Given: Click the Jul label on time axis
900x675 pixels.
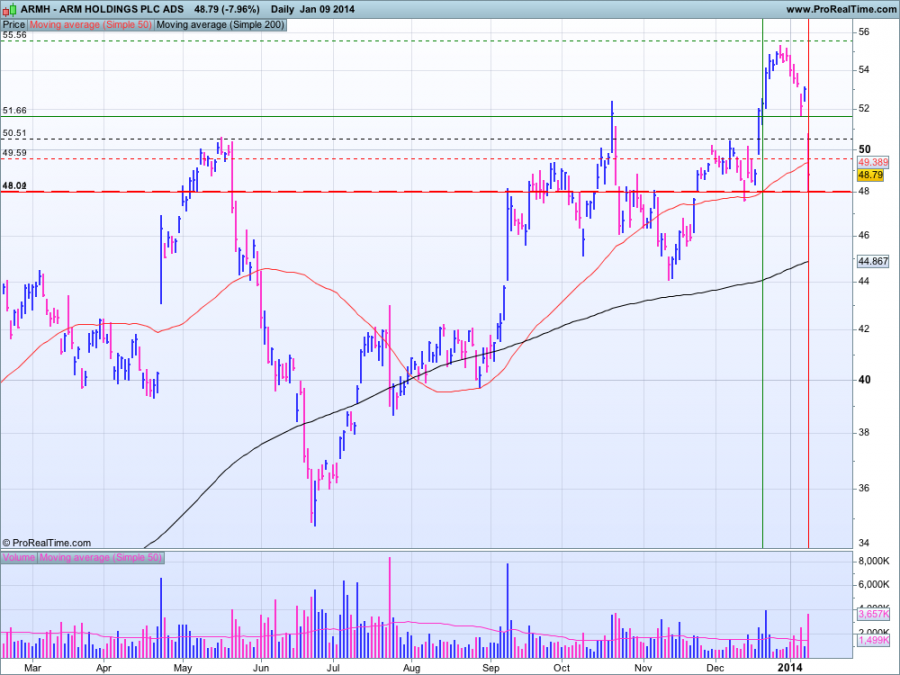Looking at the screenshot, I should tap(332, 668).
